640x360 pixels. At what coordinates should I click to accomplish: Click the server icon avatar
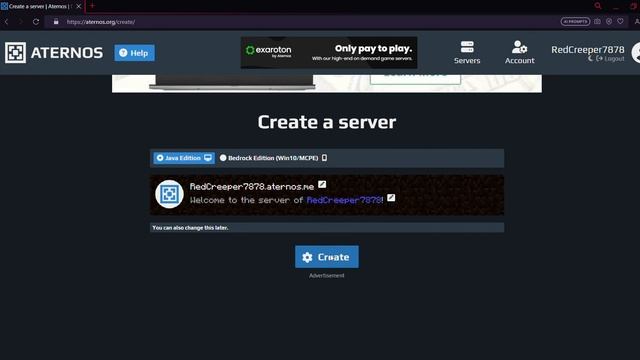[169, 194]
